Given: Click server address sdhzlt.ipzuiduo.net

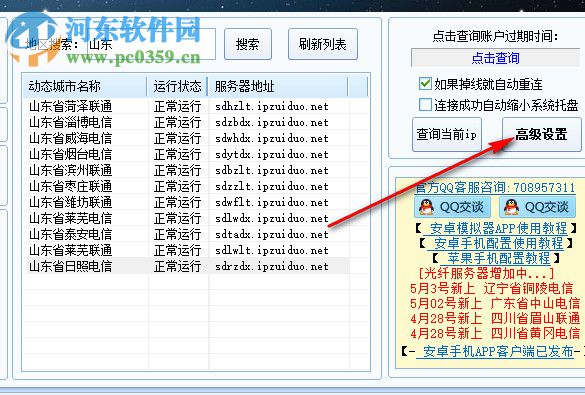Looking at the screenshot, I should pos(272,107).
